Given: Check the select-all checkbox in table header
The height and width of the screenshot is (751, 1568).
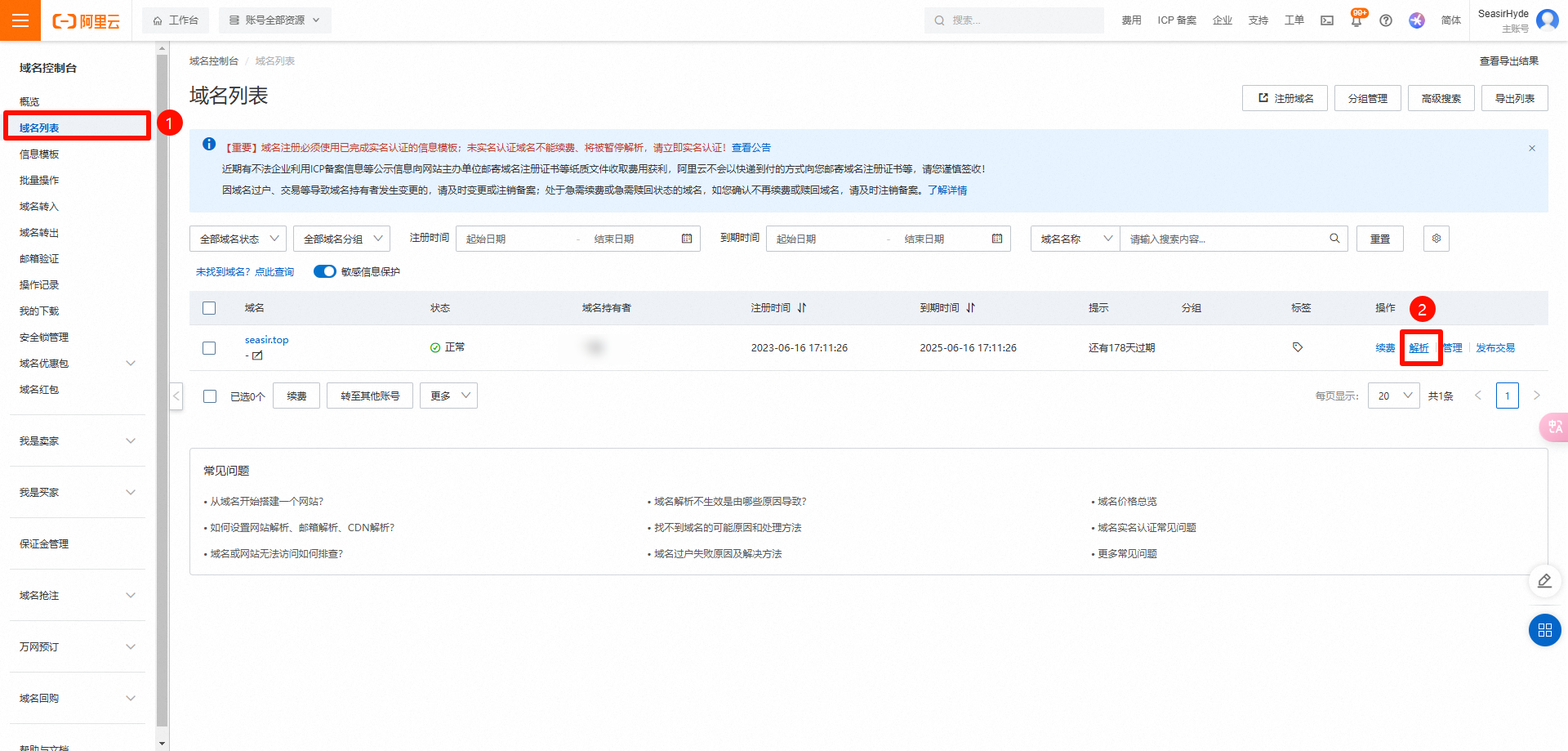Looking at the screenshot, I should (x=209, y=308).
